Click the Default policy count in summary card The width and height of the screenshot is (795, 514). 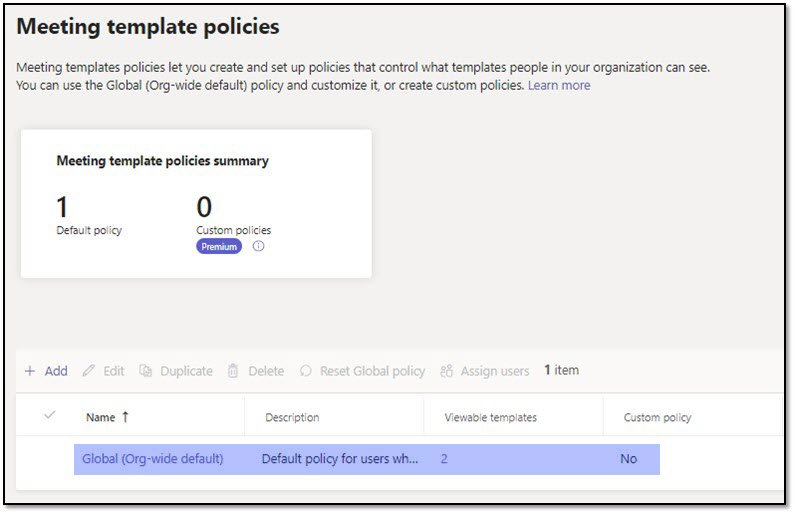coord(63,207)
